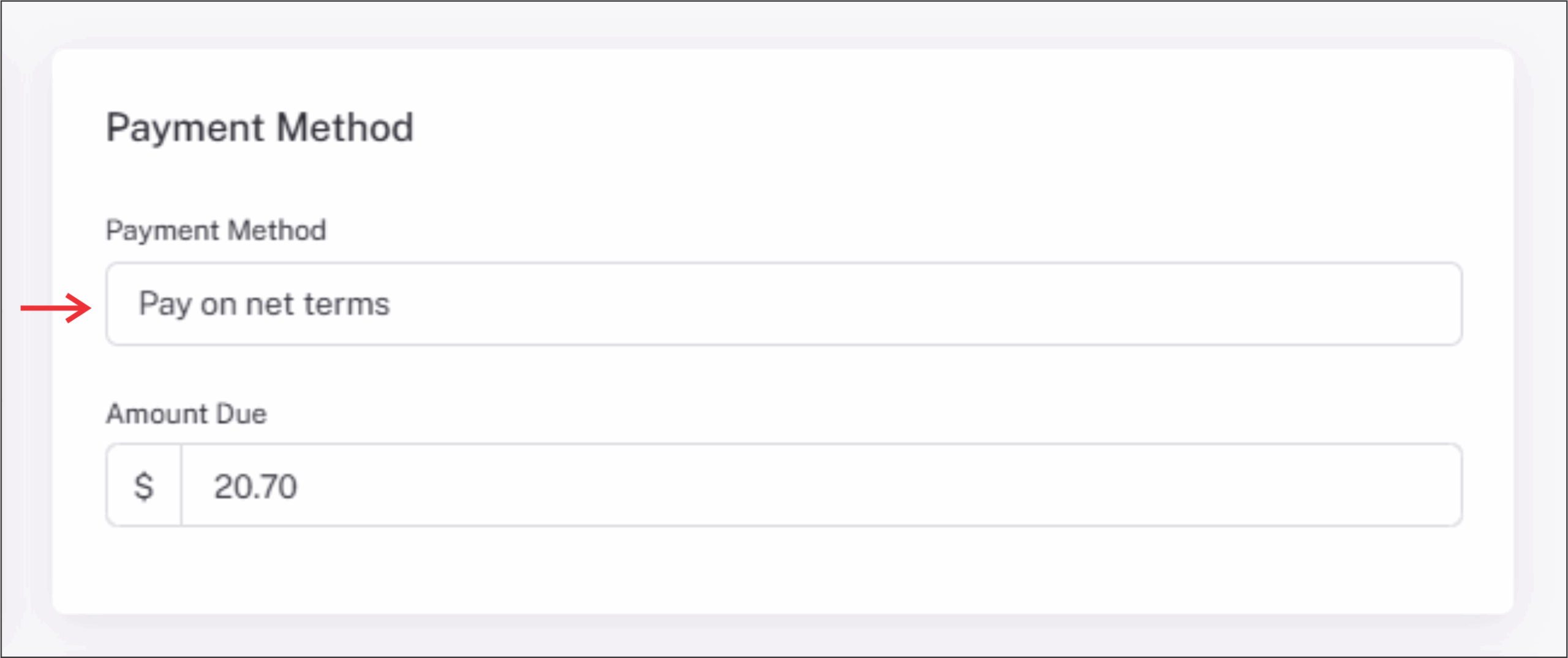Select the "Pay on net terms" text
Viewport: 1568px width, 658px height.
(x=264, y=304)
